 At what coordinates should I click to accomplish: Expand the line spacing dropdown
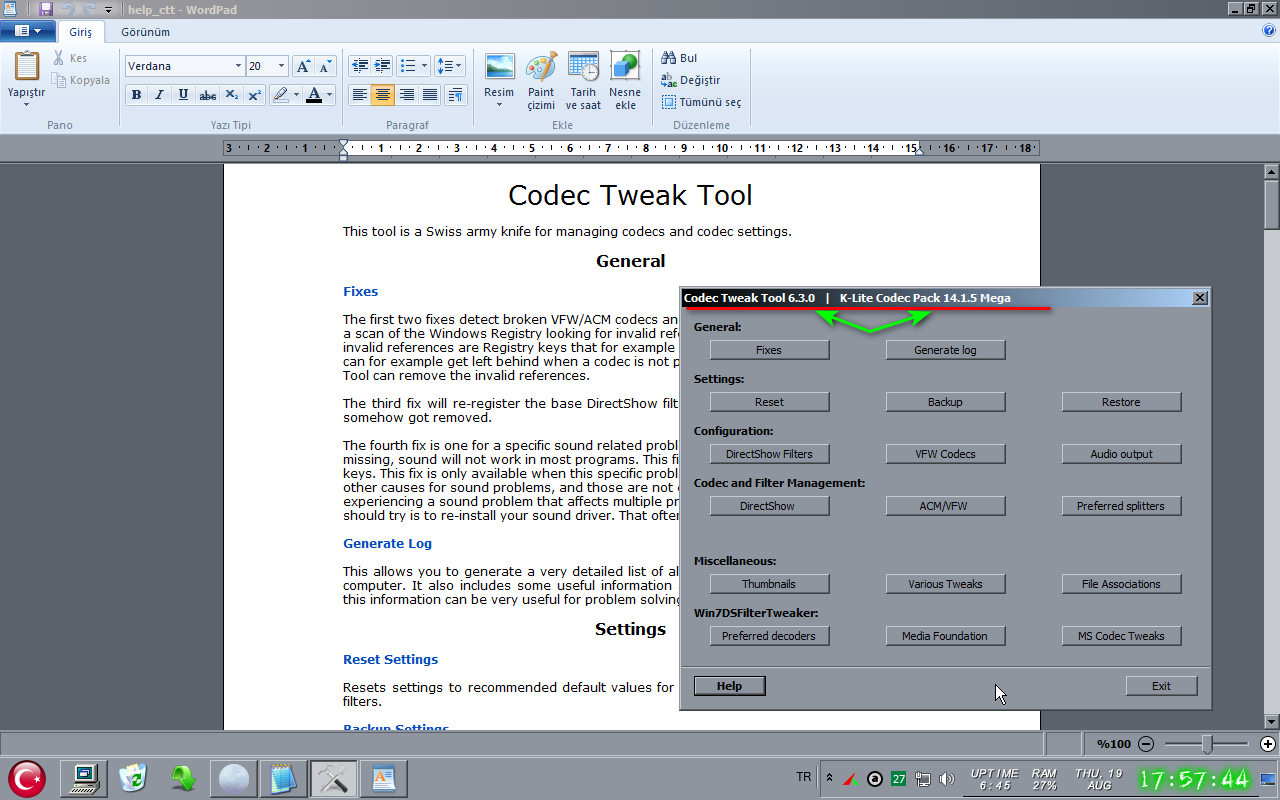pos(459,66)
